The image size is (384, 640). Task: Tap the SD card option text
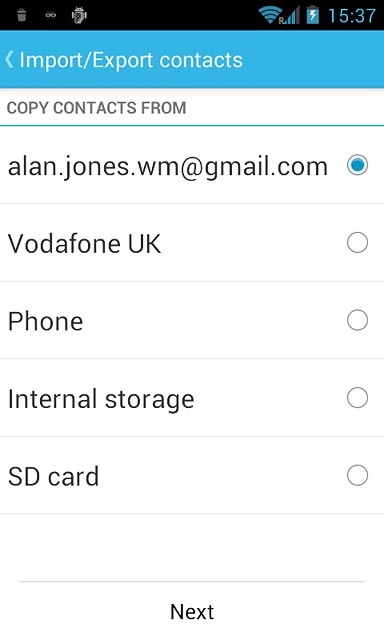[53, 476]
